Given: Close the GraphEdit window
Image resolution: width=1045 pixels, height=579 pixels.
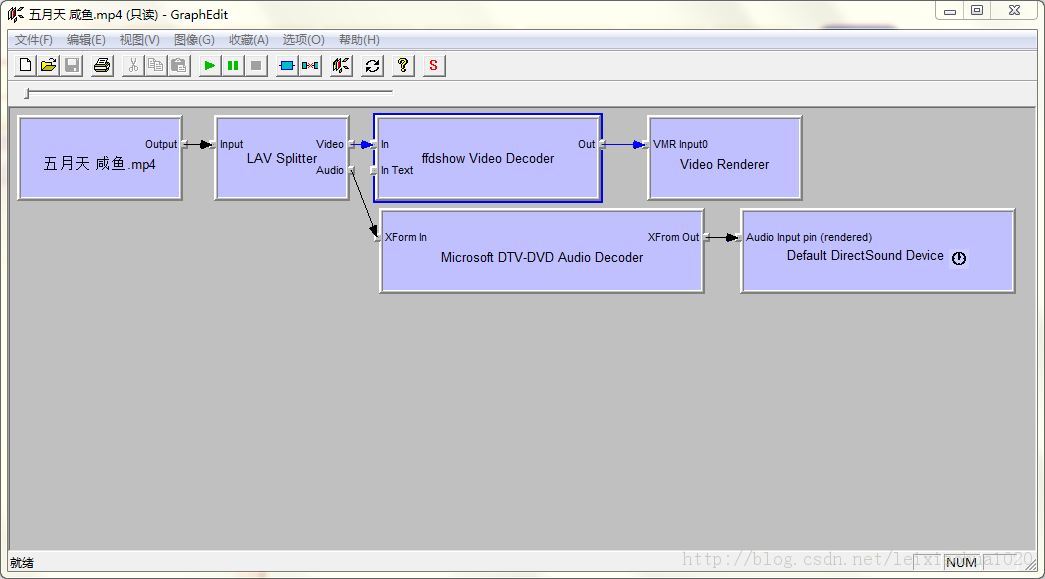Looking at the screenshot, I should (x=1014, y=11).
